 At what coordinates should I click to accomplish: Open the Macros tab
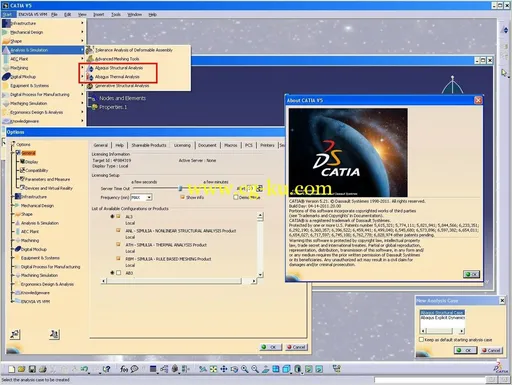coord(231,145)
